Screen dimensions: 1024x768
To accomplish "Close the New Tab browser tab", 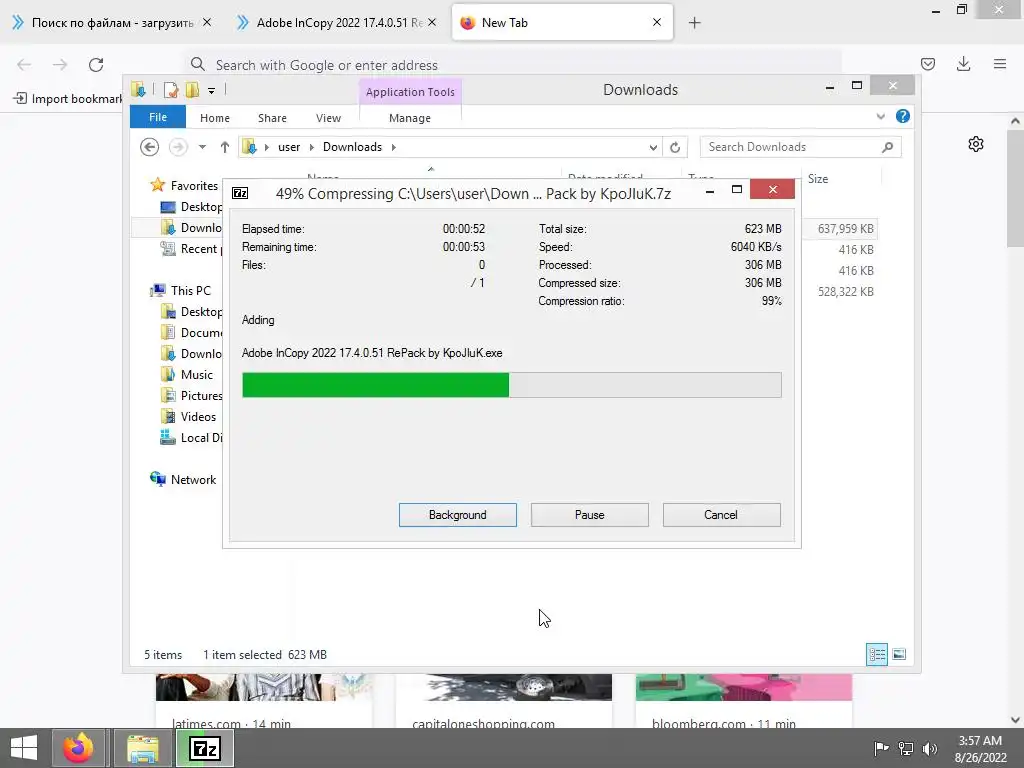I will [x=657, y=22].
